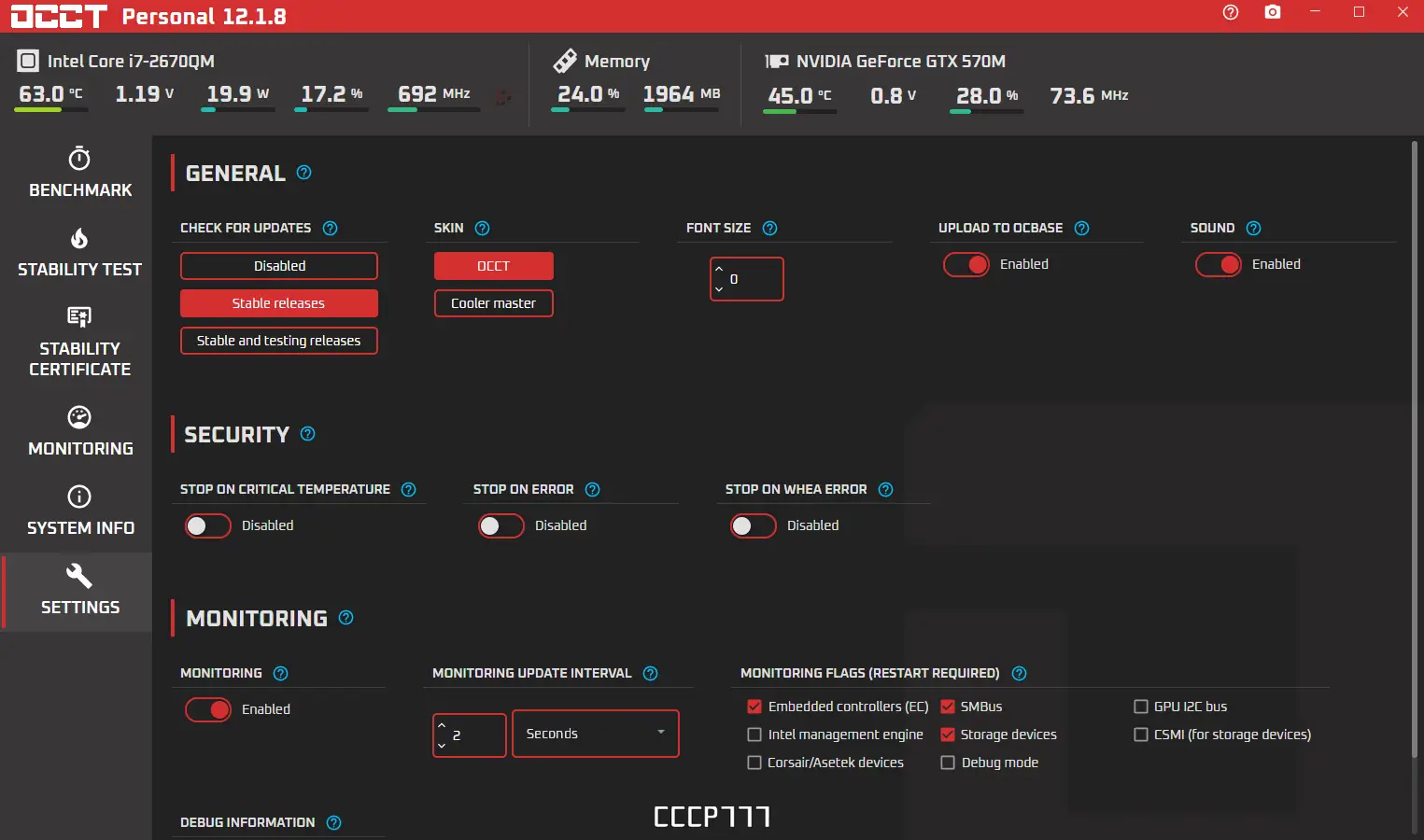Click the GPU usage 28.0 % reading
Viewport: 1424px width, 840px height.
point(987,96)
